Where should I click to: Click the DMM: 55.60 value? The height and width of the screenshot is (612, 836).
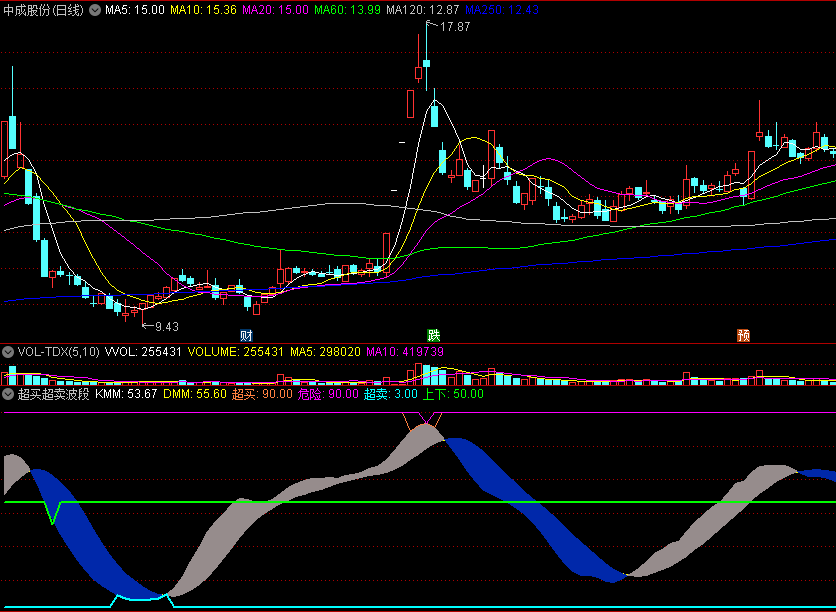[x=195, y=394]
